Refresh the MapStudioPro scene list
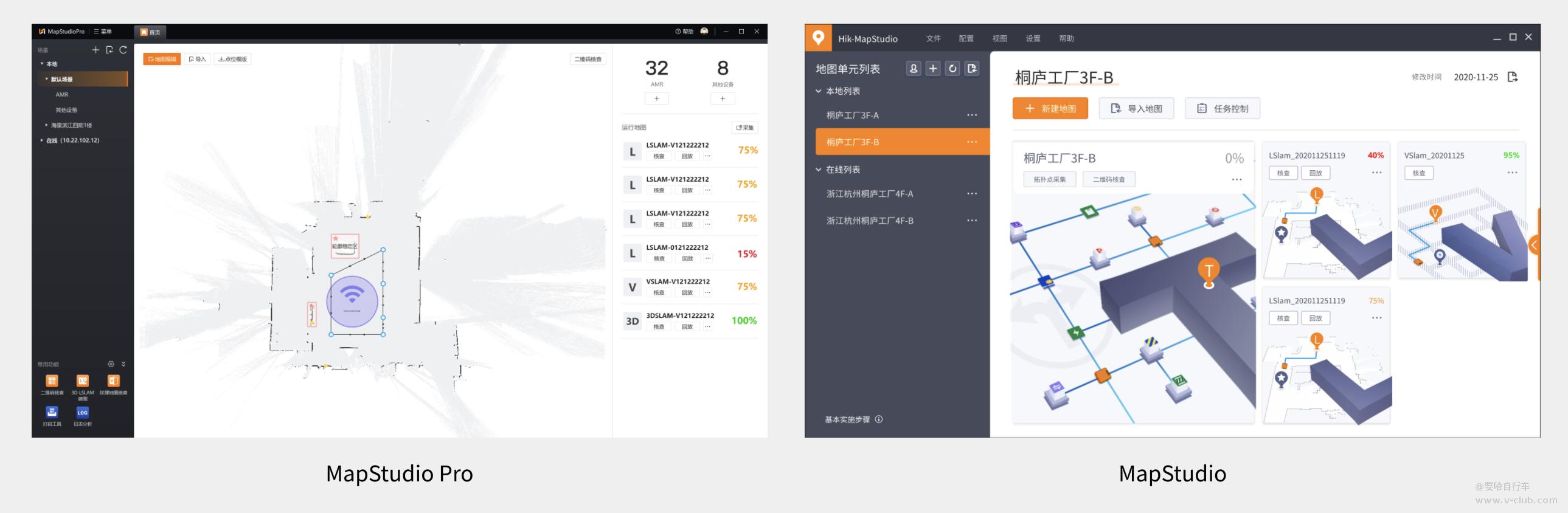The height and width of the screenshot is (513, 1568). (x=123, y=50)
